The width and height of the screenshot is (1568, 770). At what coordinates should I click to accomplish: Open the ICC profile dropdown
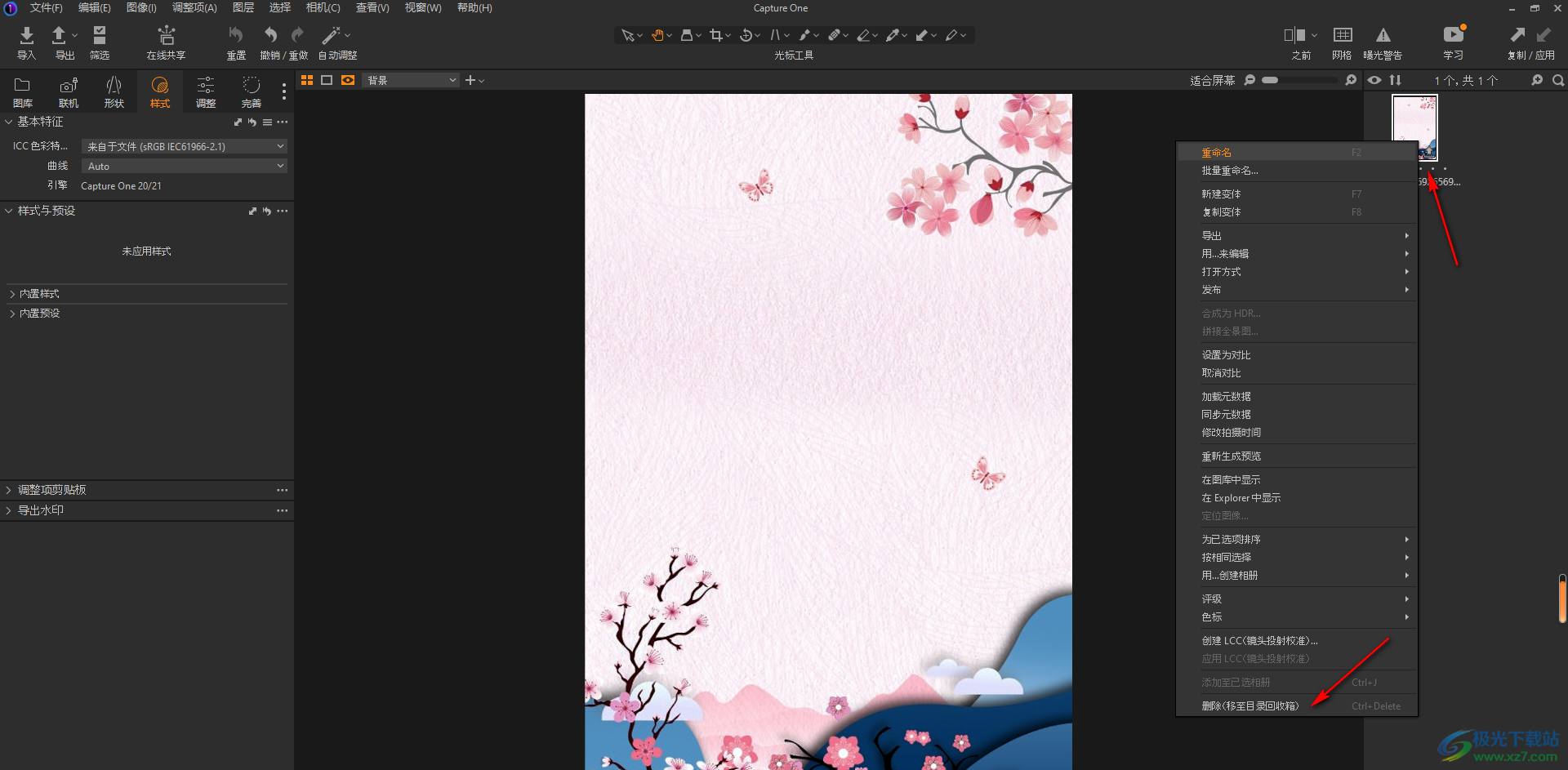click(185, 146)
